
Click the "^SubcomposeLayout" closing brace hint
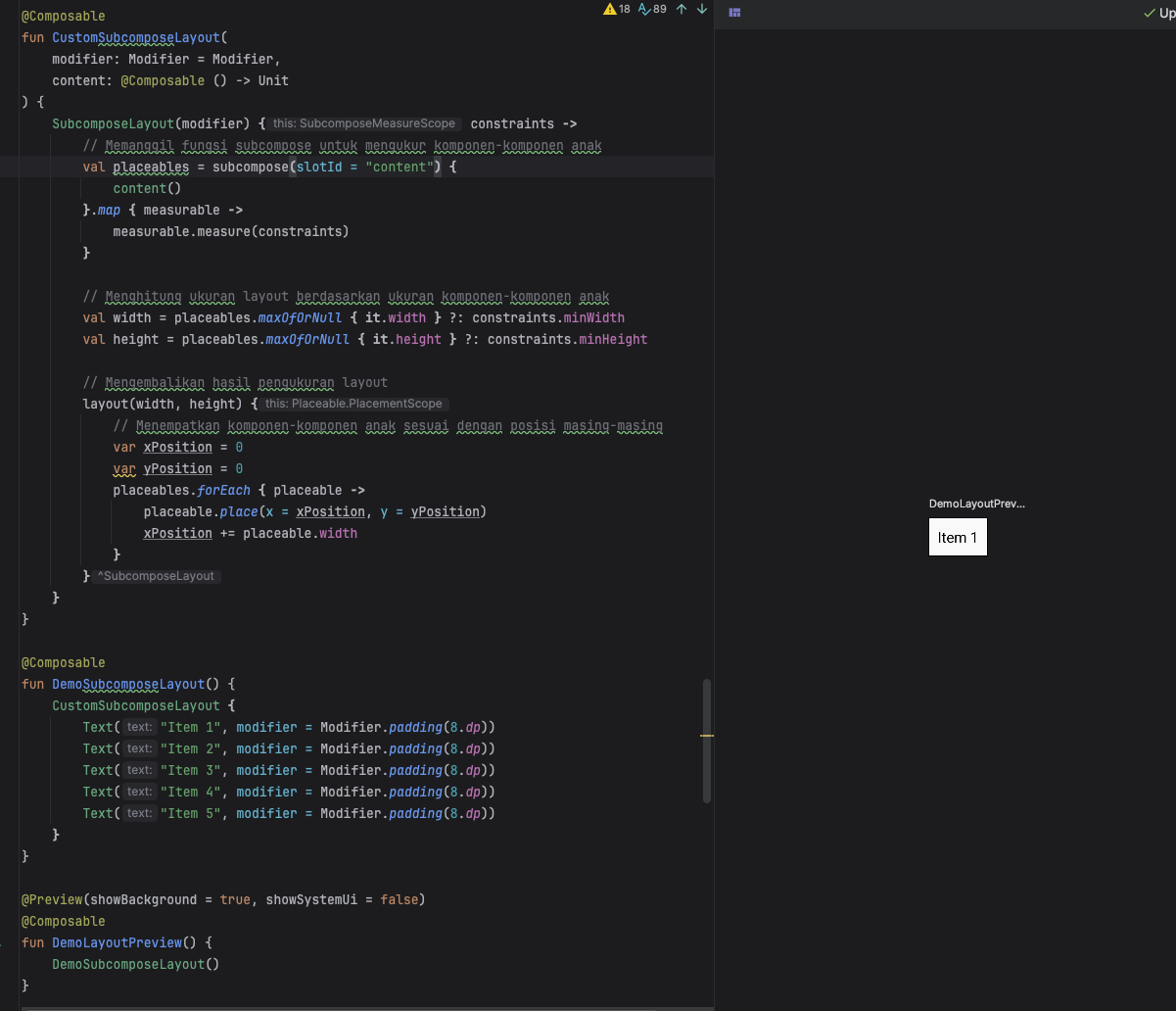(x=156, y=576)
